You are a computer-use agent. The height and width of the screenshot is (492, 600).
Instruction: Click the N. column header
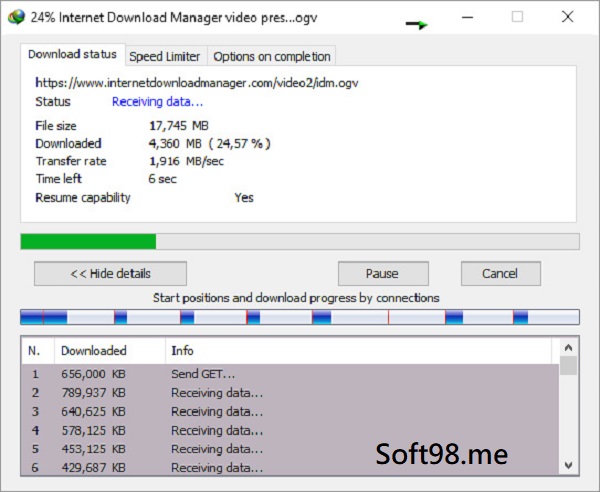[x=38, y=350]
